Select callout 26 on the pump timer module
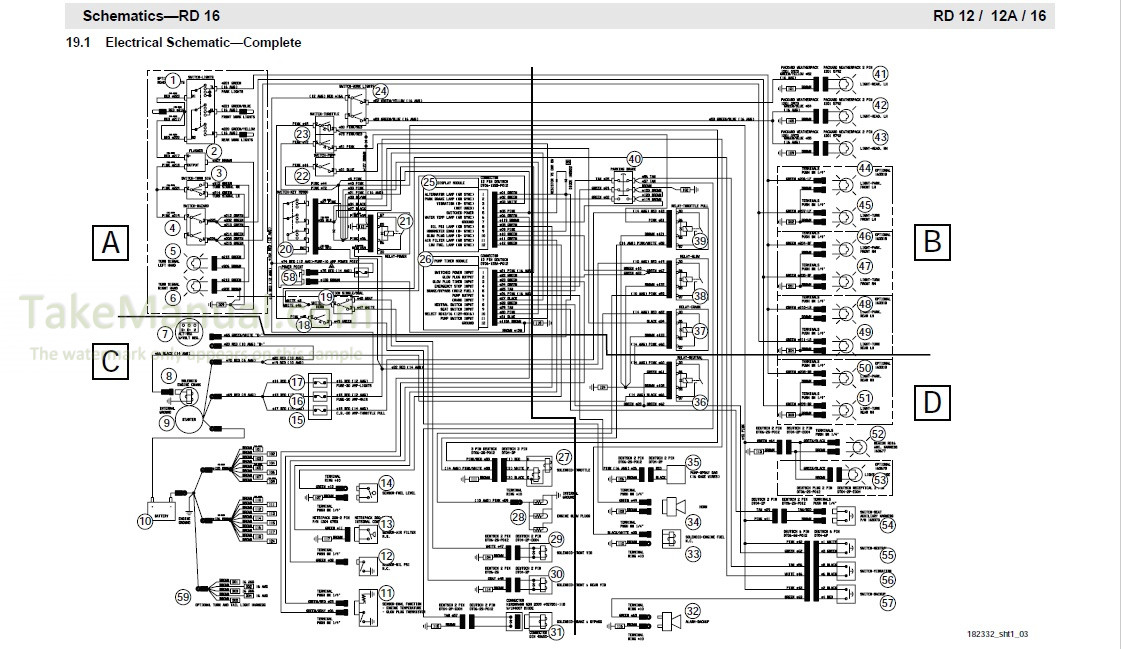 (x=425, y=259)
